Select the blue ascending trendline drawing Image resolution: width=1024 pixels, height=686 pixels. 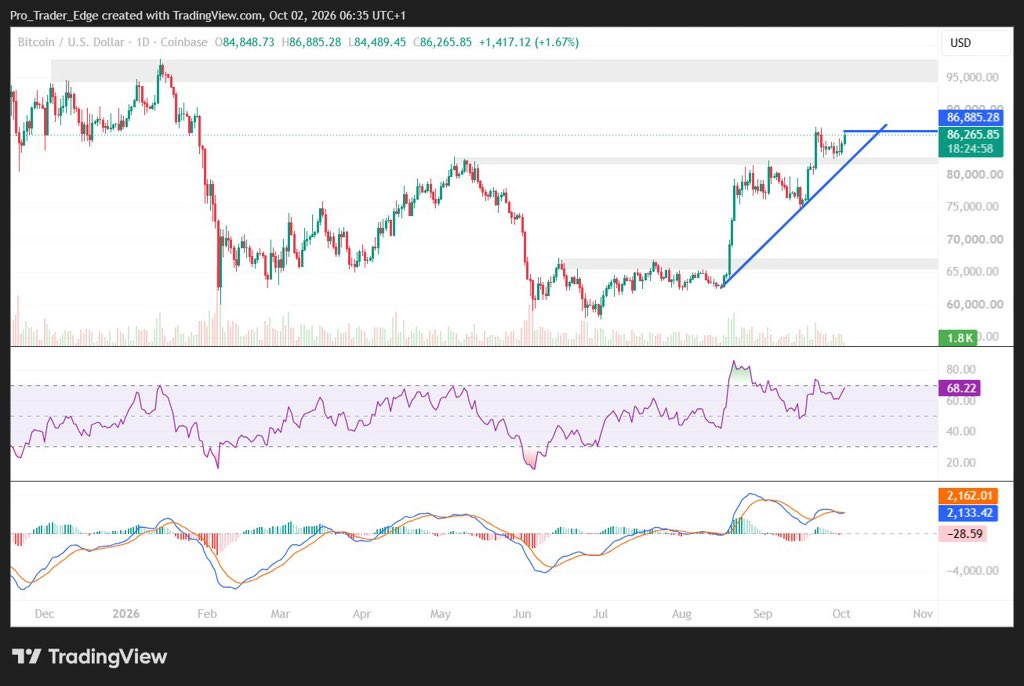click(803, 206)
